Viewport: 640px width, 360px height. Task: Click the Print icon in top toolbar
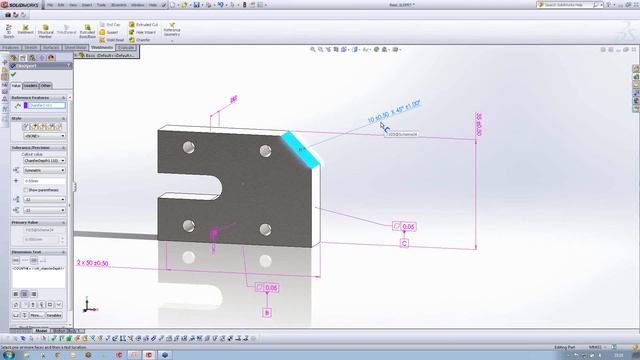(209, 5)
